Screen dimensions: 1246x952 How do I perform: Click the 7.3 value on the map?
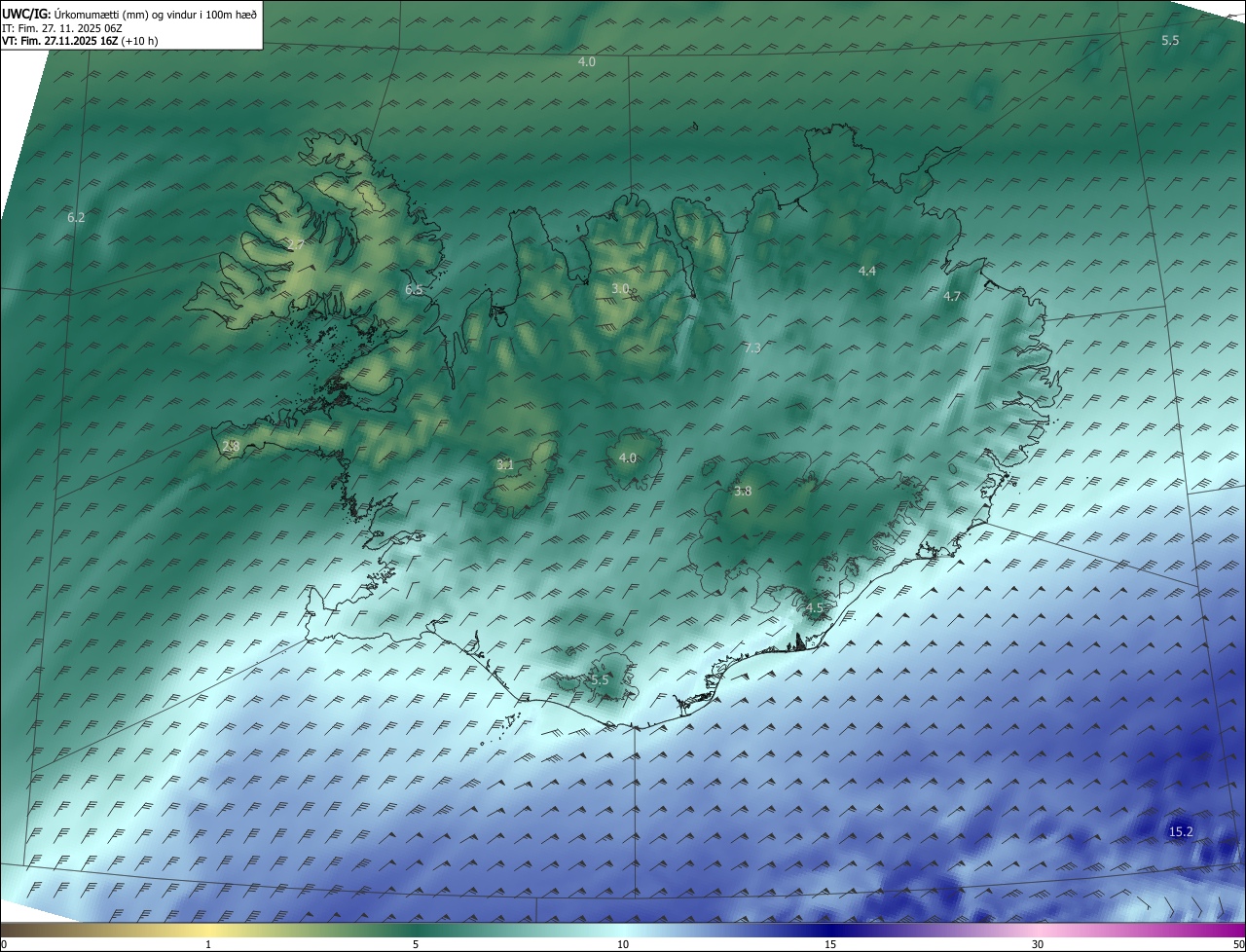[x=752, y=348]
